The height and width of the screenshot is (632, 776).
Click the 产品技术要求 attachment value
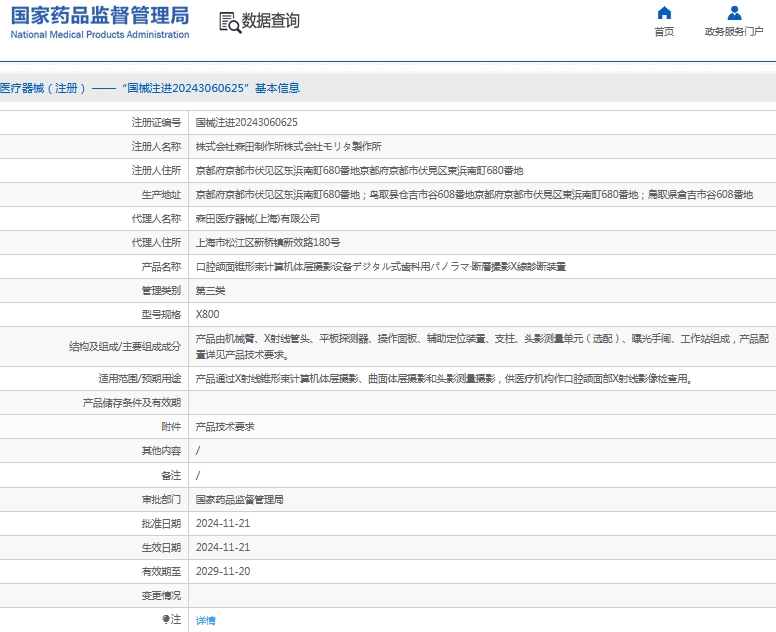(225, 427)
